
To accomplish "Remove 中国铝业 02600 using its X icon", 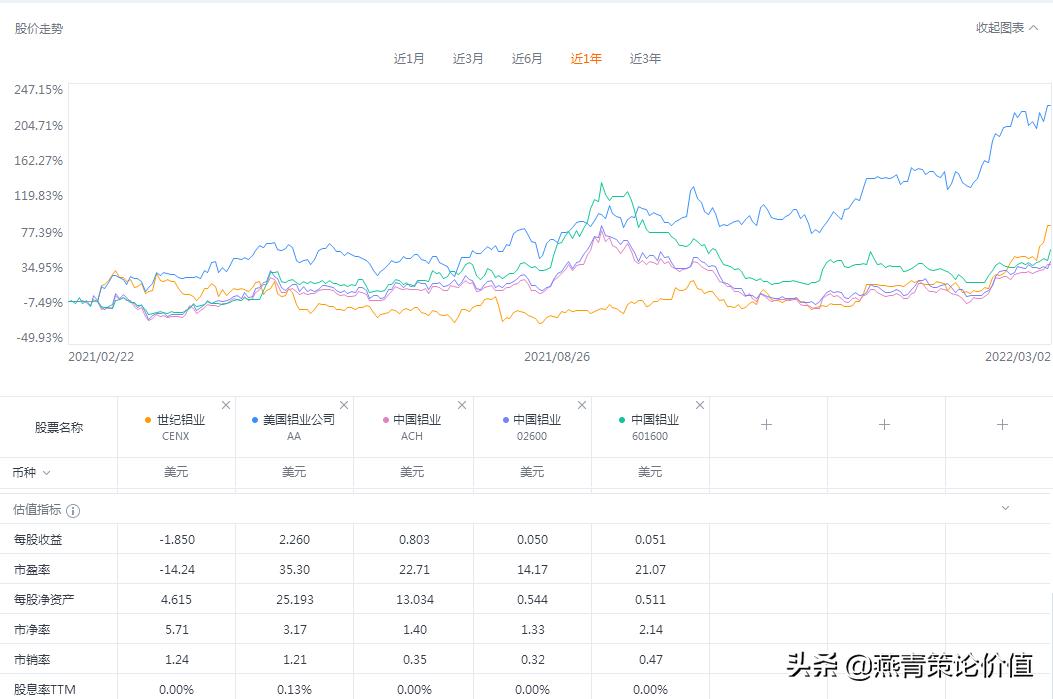I will (581, 405).
